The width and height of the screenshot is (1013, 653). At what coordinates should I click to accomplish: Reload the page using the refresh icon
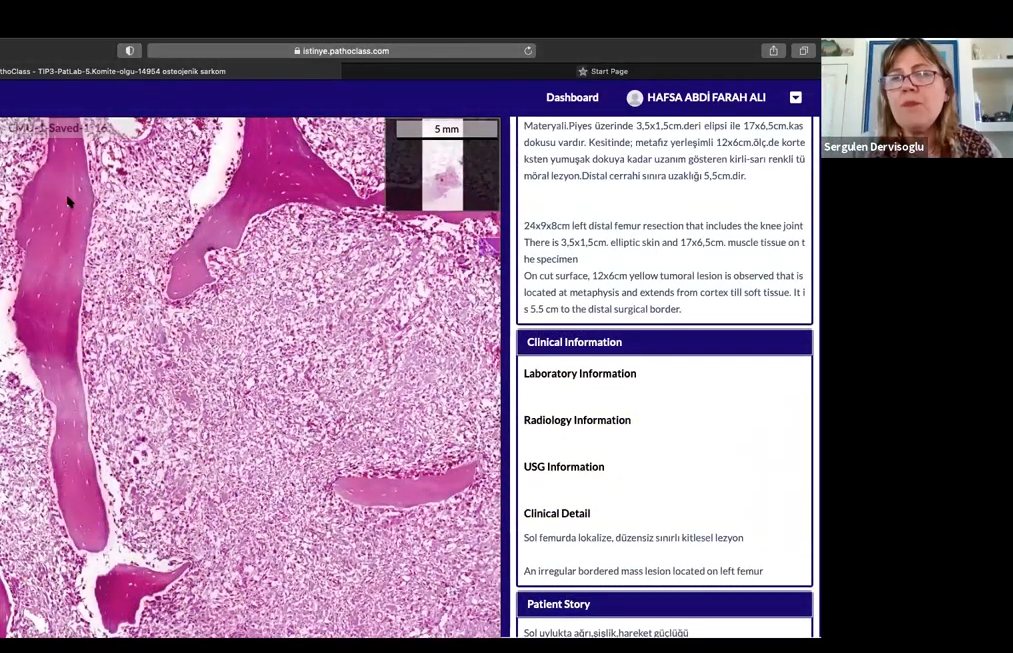(528, 51)
